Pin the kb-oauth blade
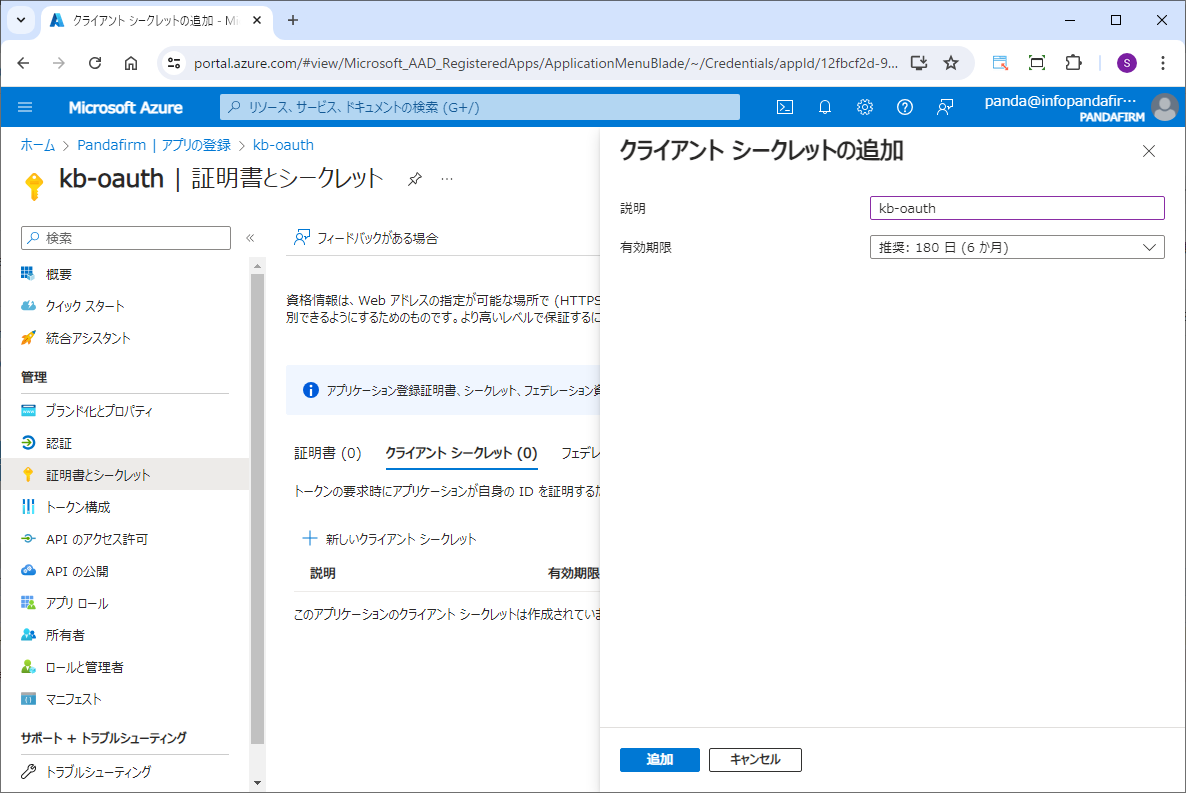This screenshot has height=793, width=1186. coord(414,179)
